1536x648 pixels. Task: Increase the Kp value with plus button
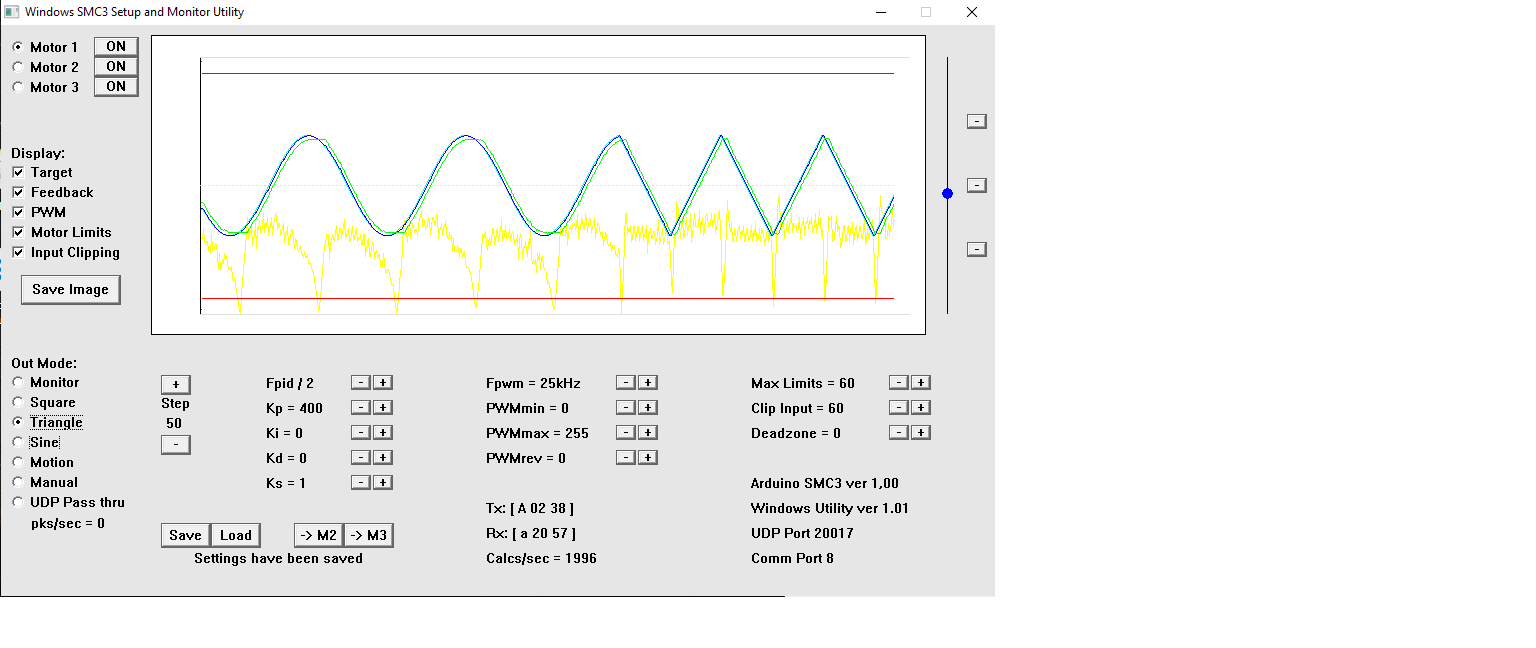coord(383,408)
